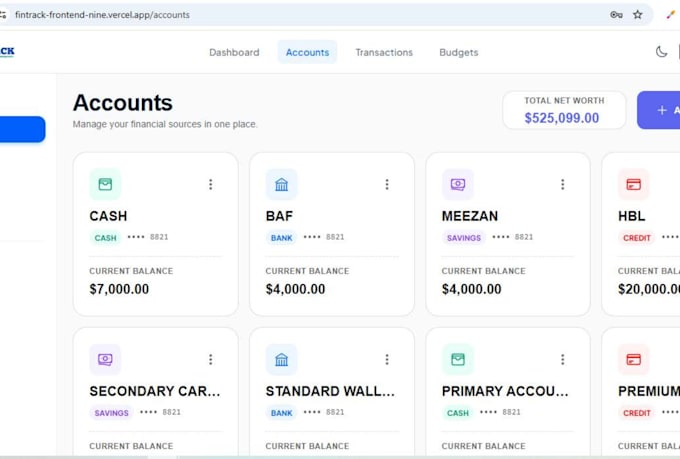Open the BAF account three-dot menu

click(x=387, y=184)
